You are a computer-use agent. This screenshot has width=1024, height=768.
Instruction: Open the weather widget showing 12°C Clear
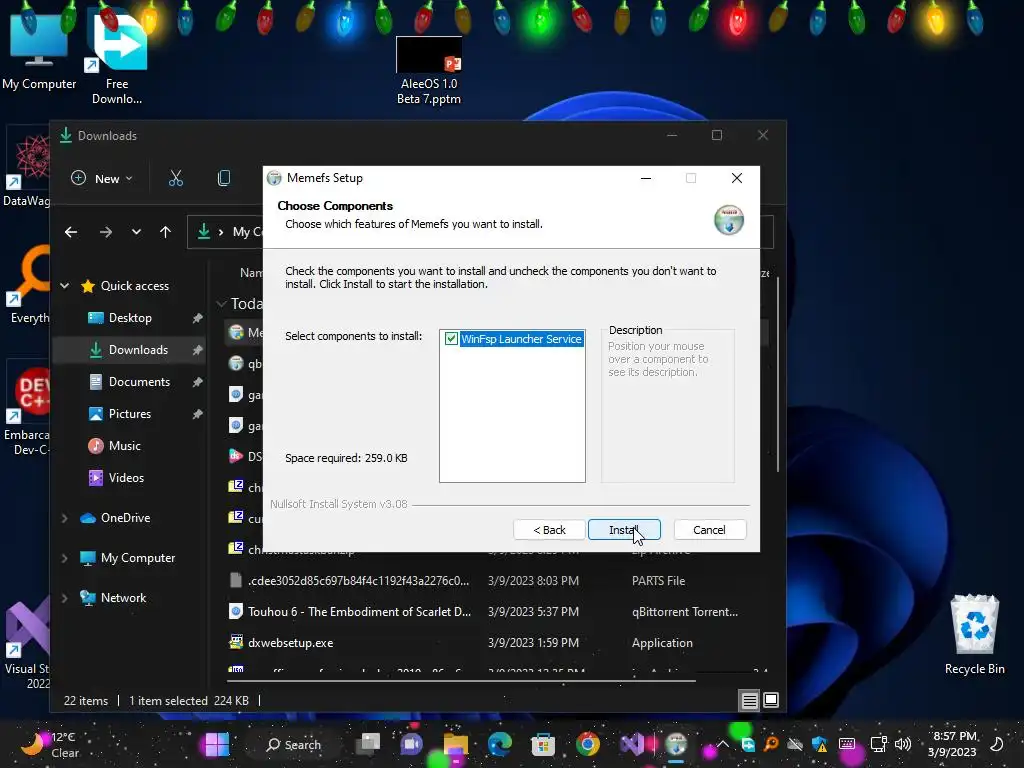coord(51,744)
